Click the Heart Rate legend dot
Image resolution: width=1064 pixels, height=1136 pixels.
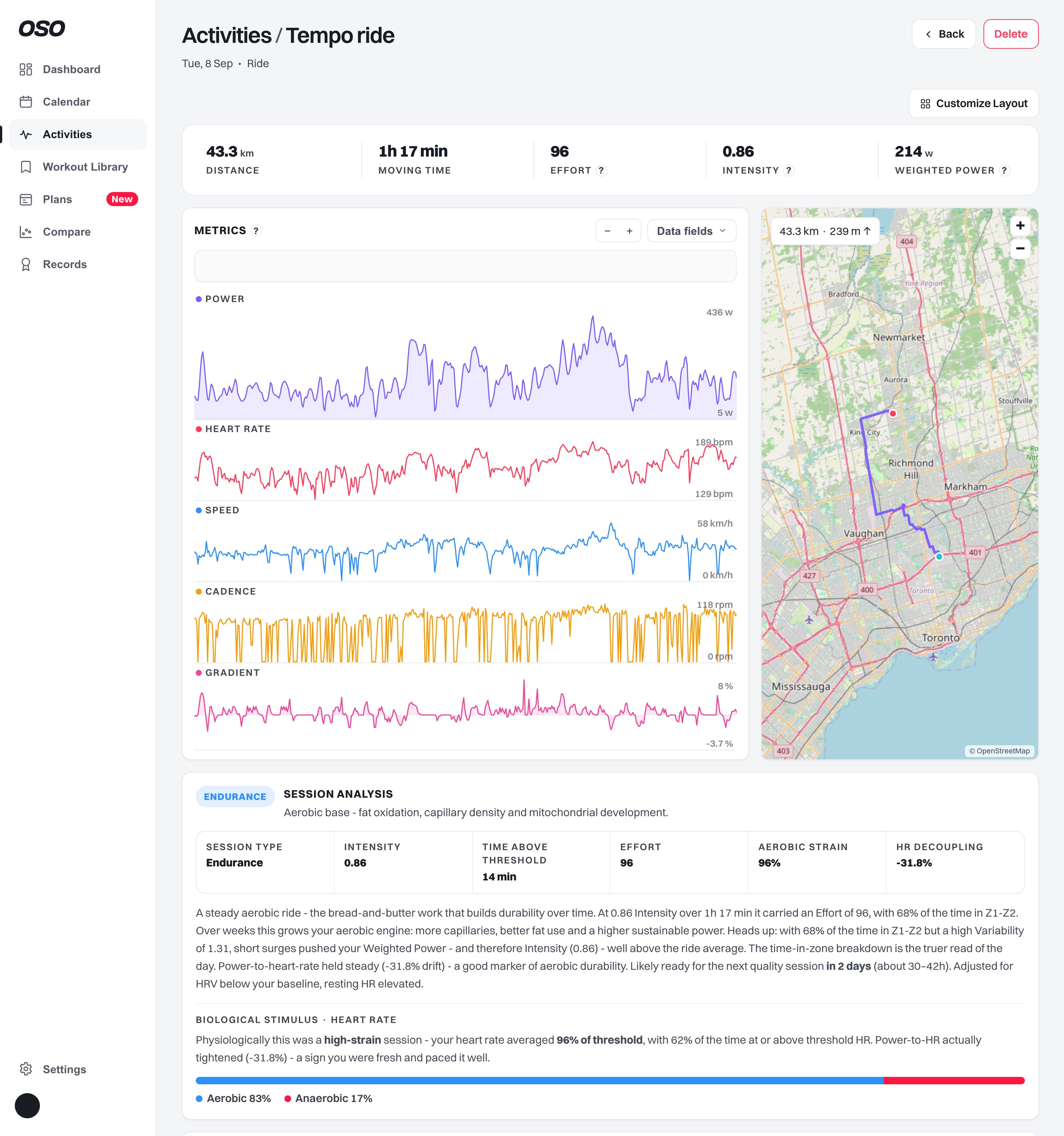tap(198, 429)
